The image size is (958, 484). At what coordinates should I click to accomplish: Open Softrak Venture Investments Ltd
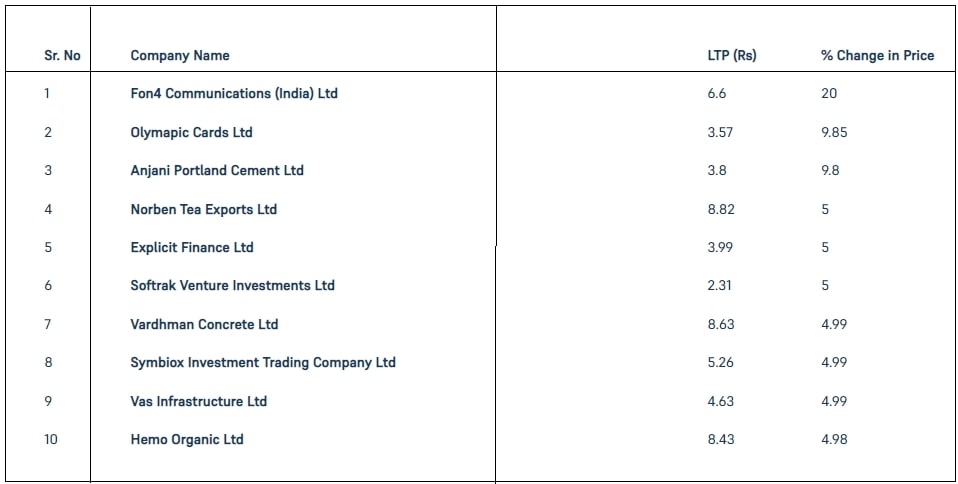232,285
